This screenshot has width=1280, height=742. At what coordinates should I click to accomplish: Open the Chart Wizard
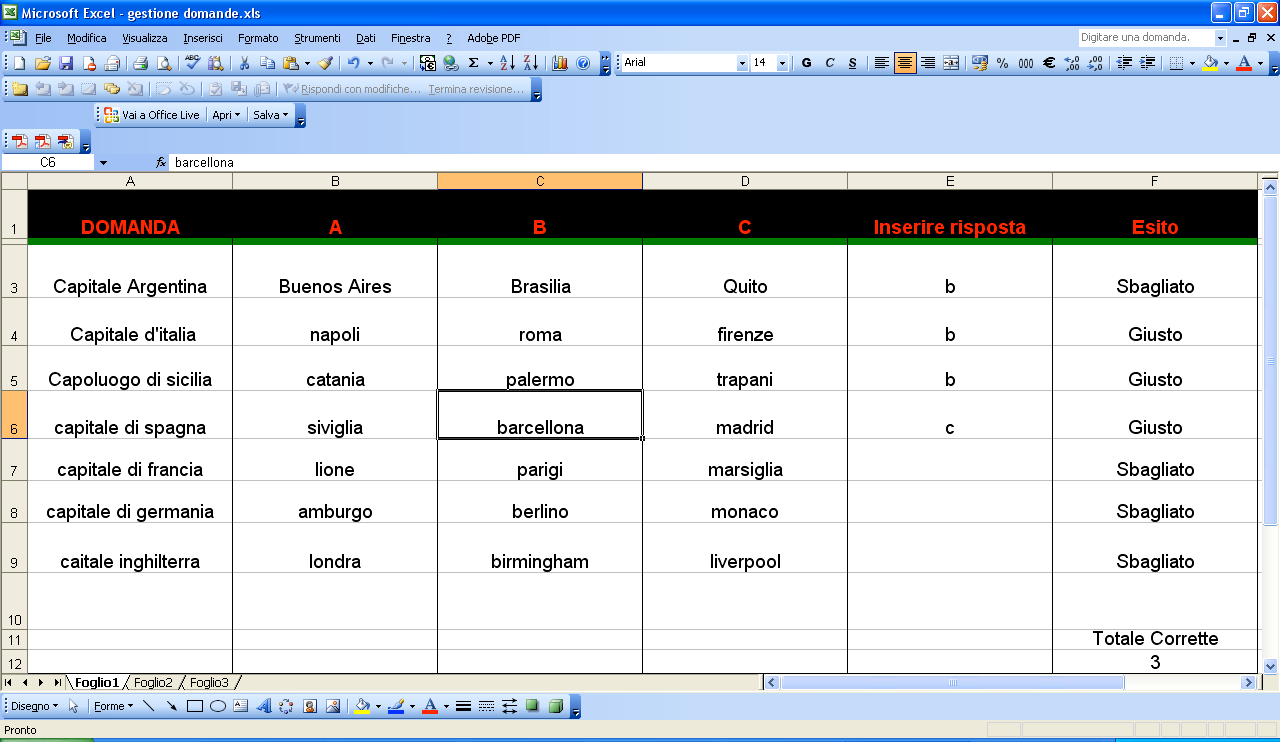click(560, 63)
